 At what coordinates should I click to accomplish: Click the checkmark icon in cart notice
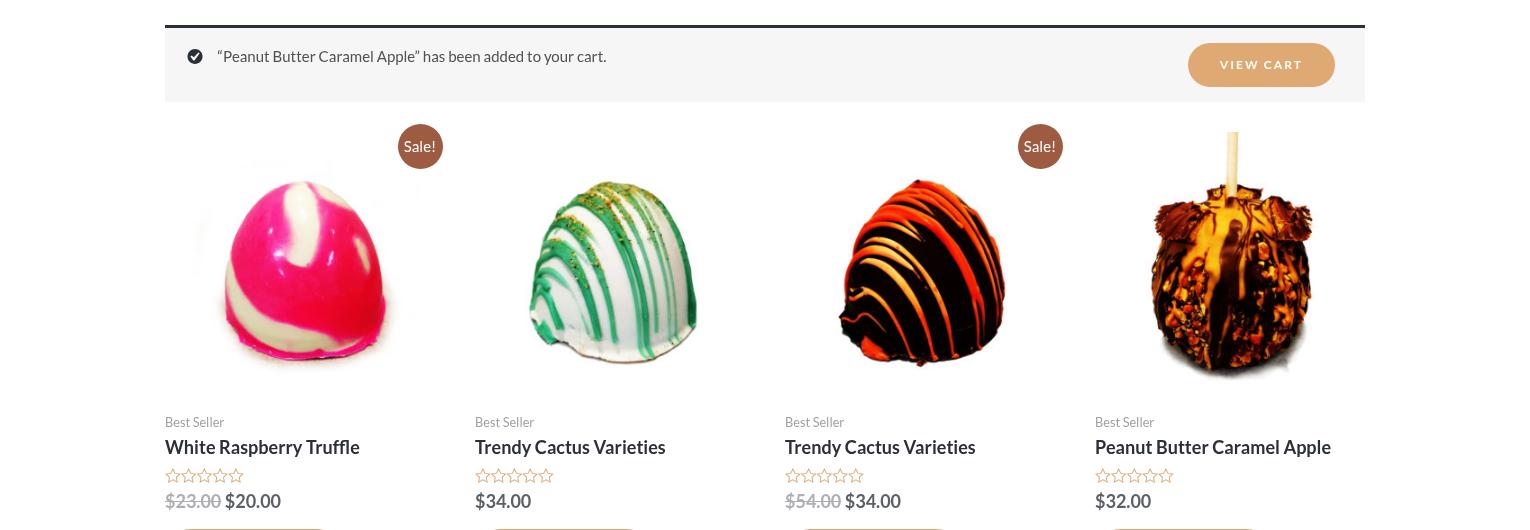click(195, 57)
